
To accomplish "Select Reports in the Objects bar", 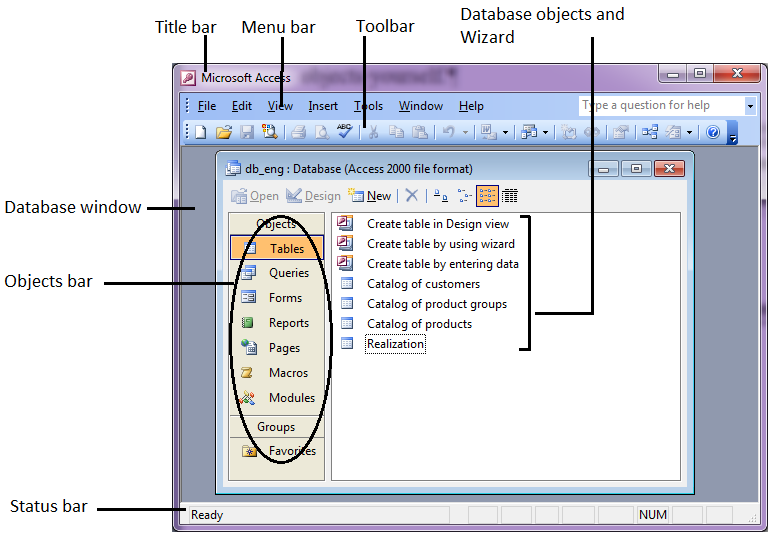I will point(276,323).
